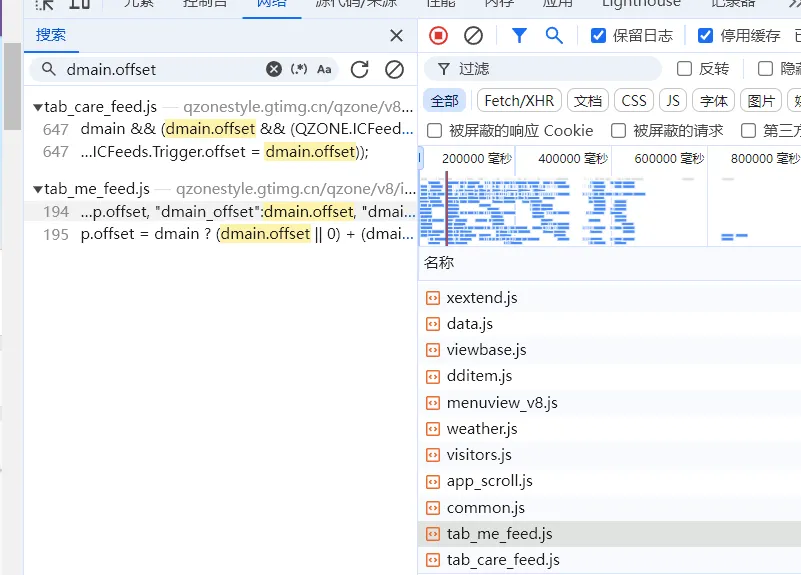Collapse tab_me_feed.js search results
The width and height of the screenshot is (801, 575).
pyautogui.click(x=37, y=189)
